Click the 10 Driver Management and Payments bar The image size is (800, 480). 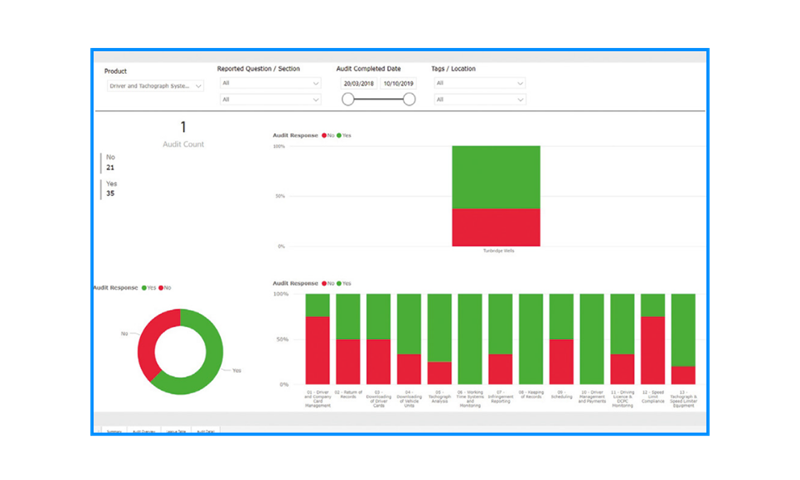(x=592, y=339)
